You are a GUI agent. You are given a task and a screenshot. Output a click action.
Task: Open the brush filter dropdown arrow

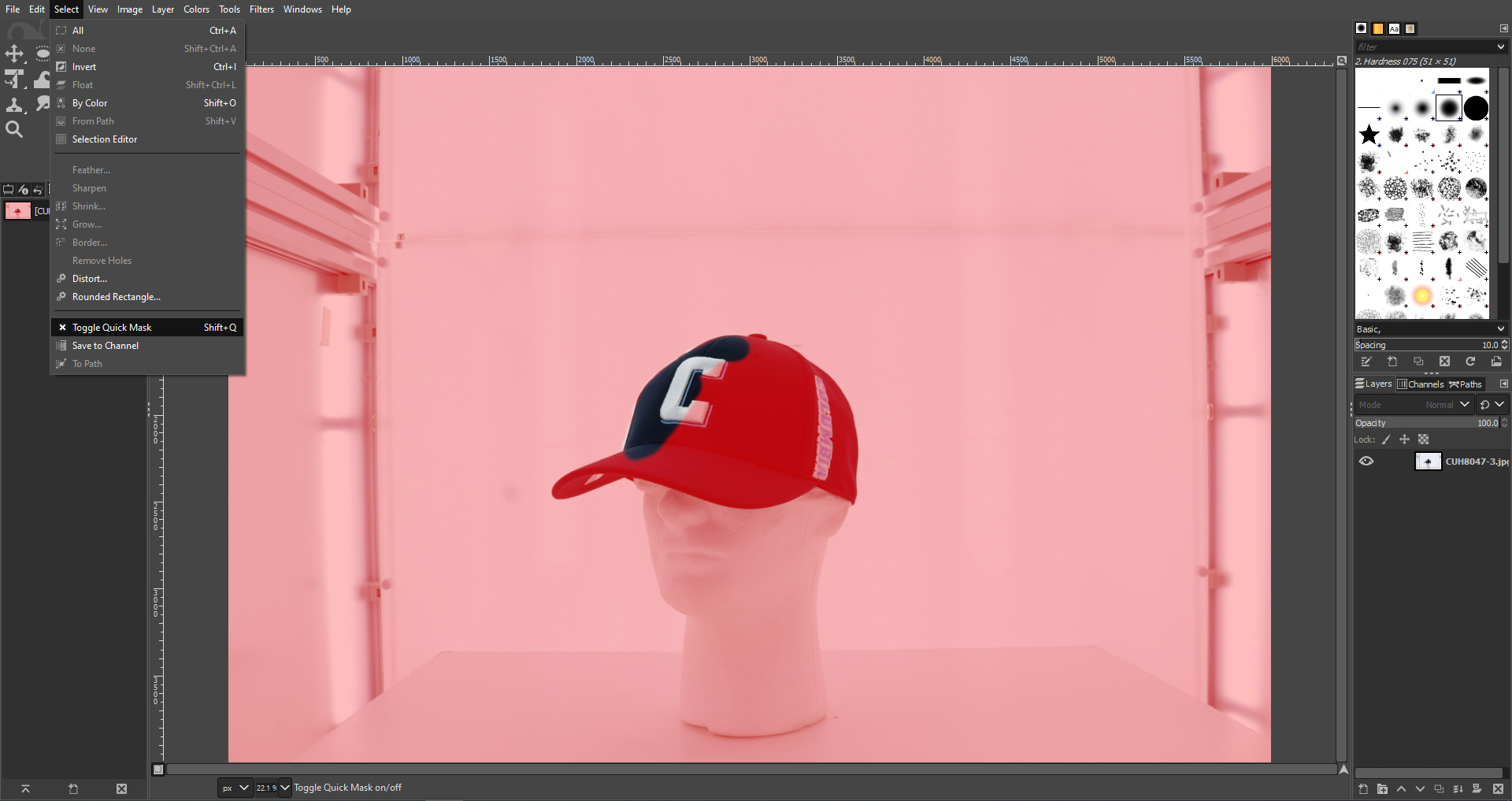tap(1500, 47)
